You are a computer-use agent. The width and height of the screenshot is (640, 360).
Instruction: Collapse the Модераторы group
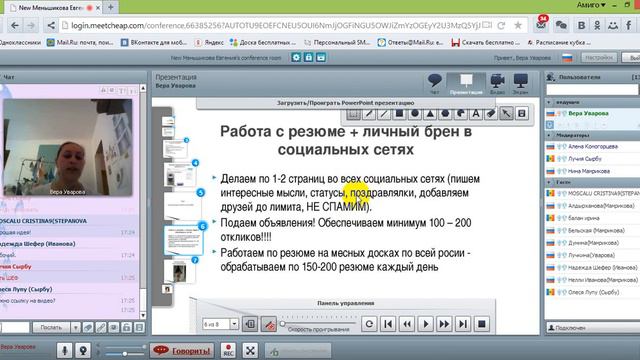point(549,135)
